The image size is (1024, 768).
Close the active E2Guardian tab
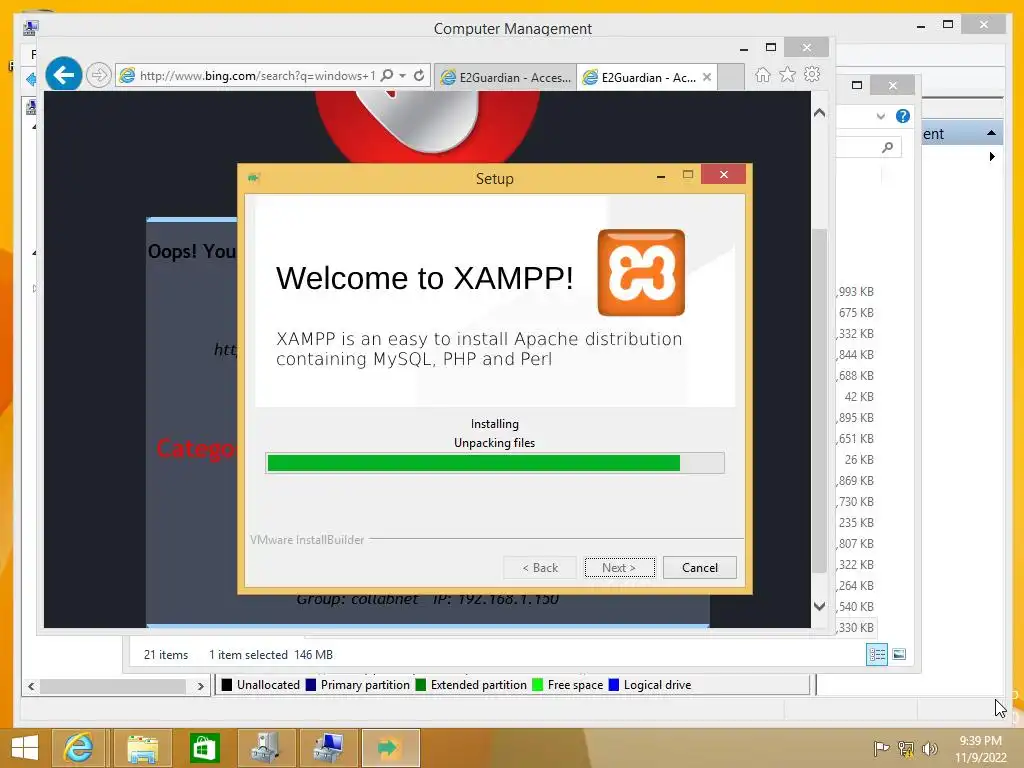click(707, 77)
